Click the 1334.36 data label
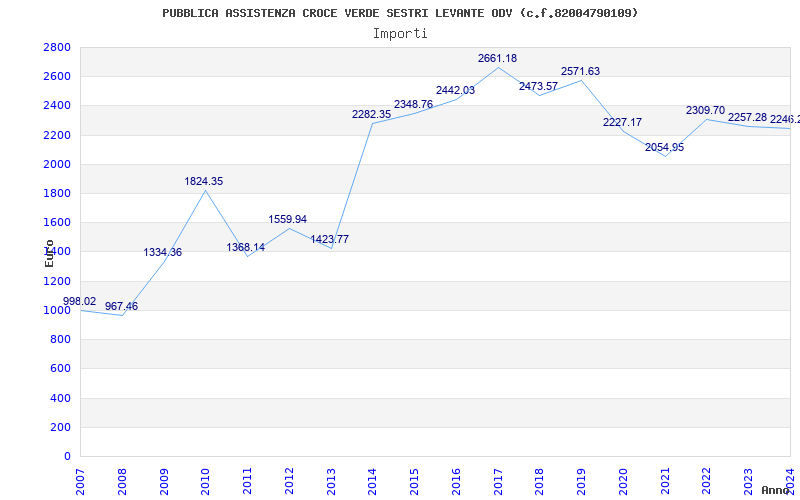This screenshot has height=500, width=800. click(163, 253)
